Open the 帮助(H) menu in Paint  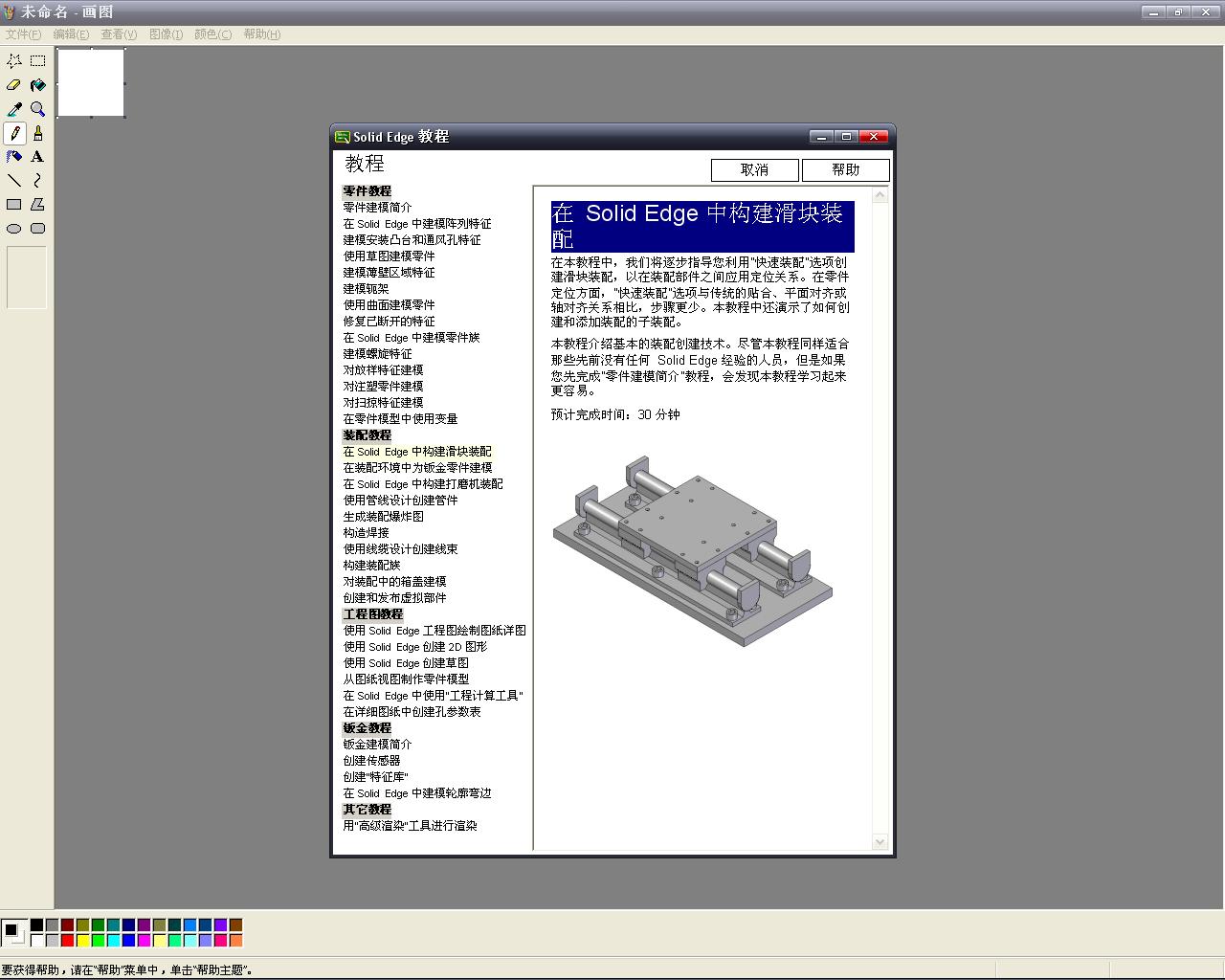pos(261,34)
